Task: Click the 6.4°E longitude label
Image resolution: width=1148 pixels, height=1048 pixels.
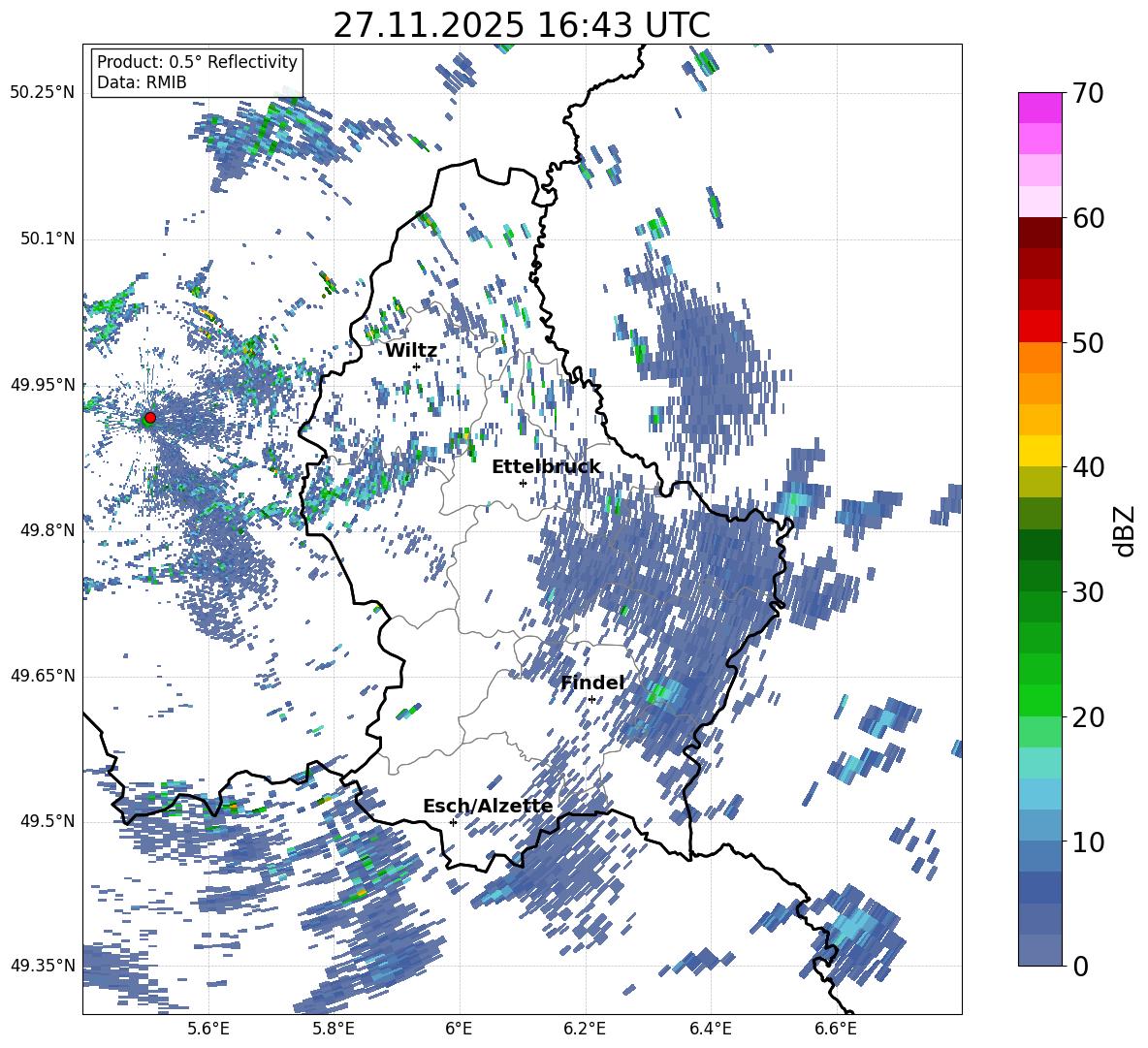Action: point(710,1029)
